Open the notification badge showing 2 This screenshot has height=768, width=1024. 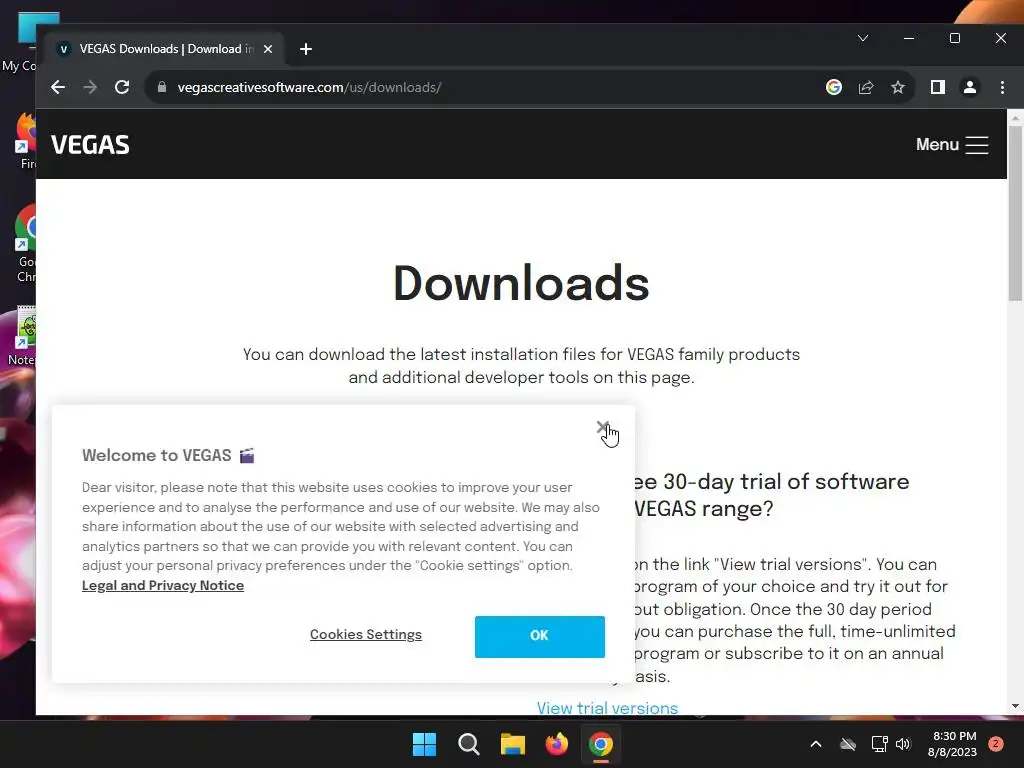click(x=996, y=743)
